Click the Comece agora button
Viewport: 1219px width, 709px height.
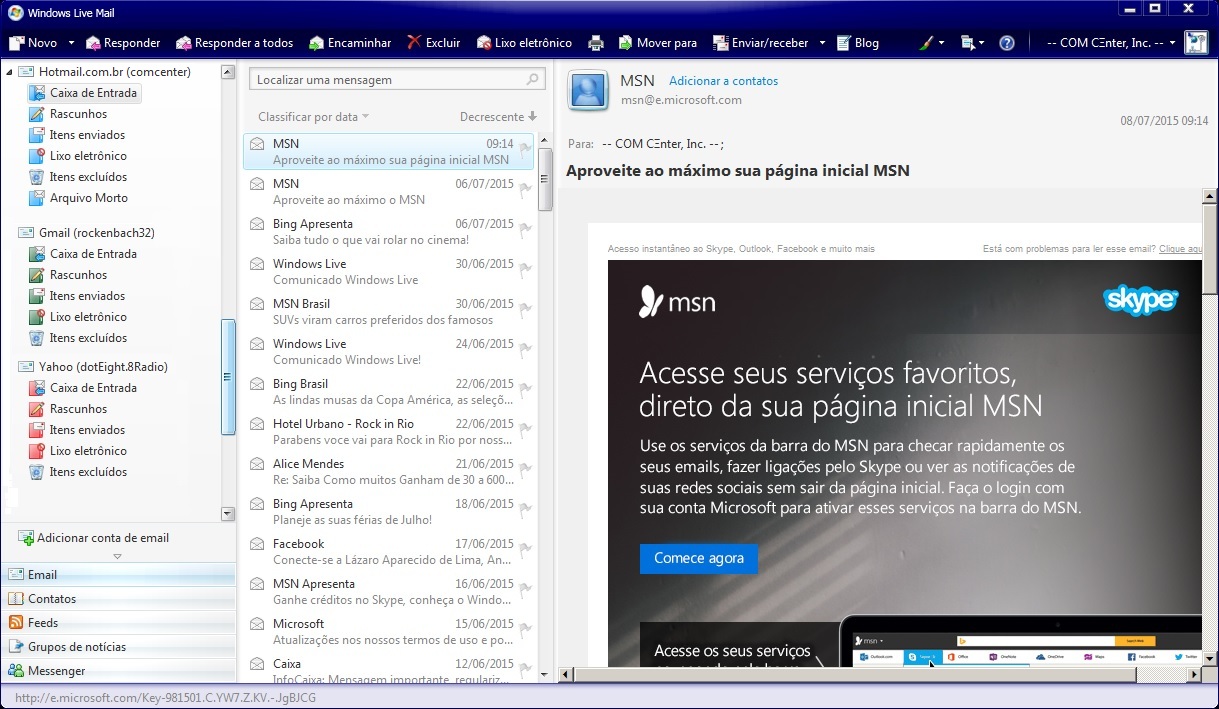699,558
